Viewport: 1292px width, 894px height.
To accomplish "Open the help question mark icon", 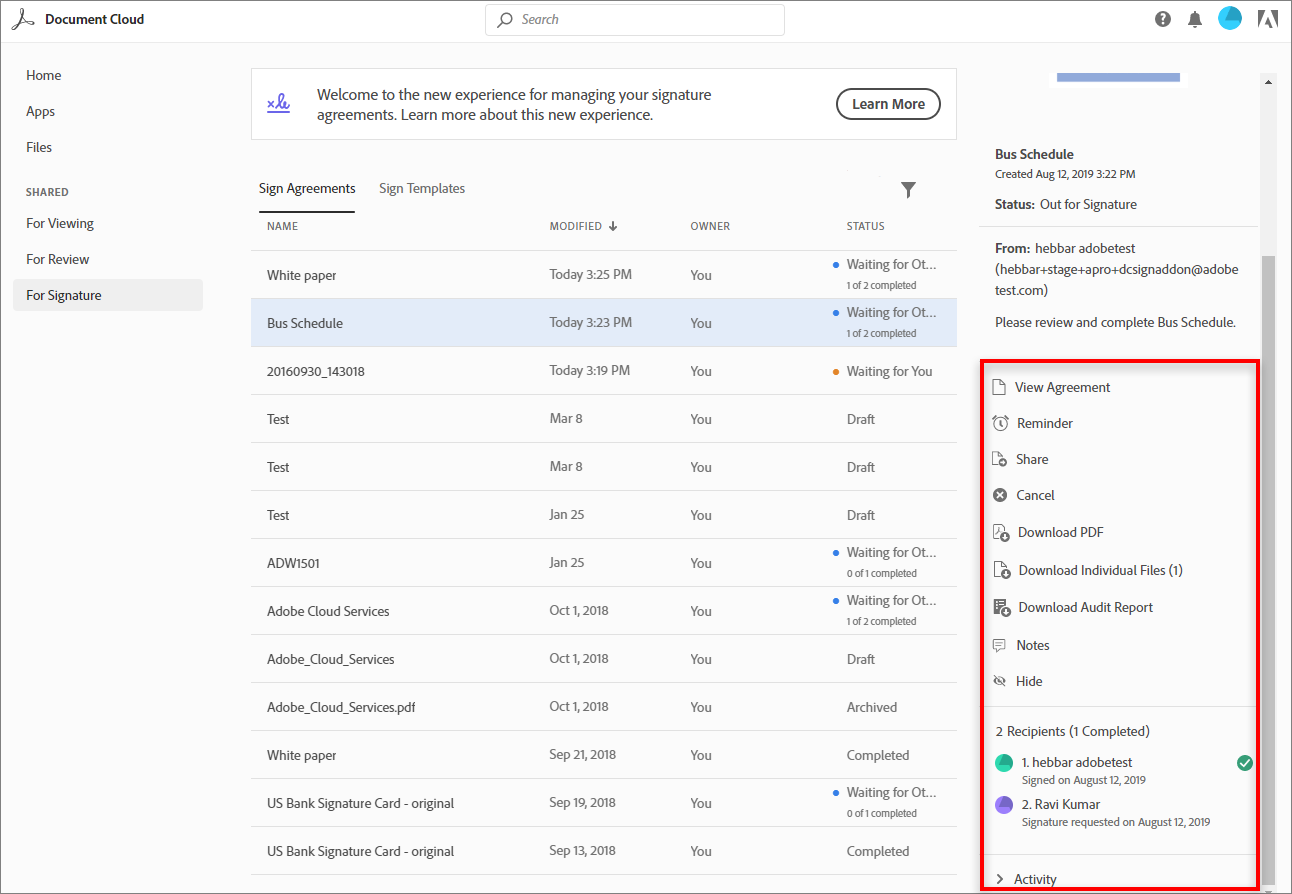I will 1163,19.
